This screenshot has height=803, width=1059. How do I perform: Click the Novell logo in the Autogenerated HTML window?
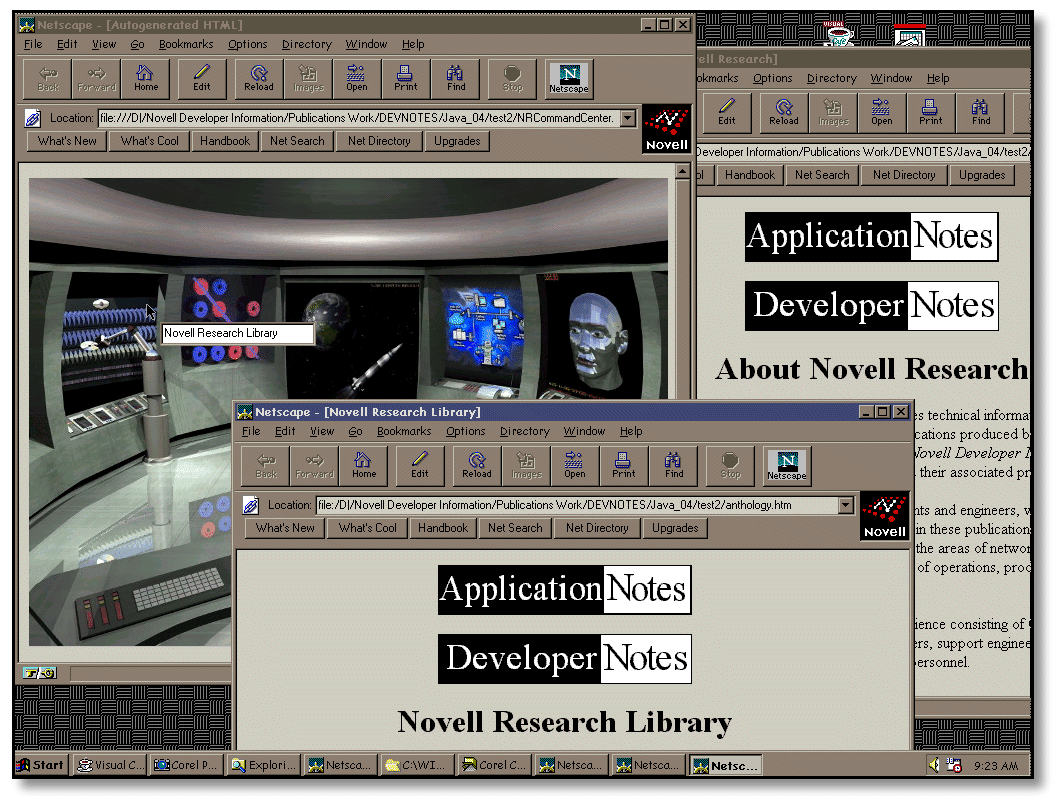click(667, 129)
